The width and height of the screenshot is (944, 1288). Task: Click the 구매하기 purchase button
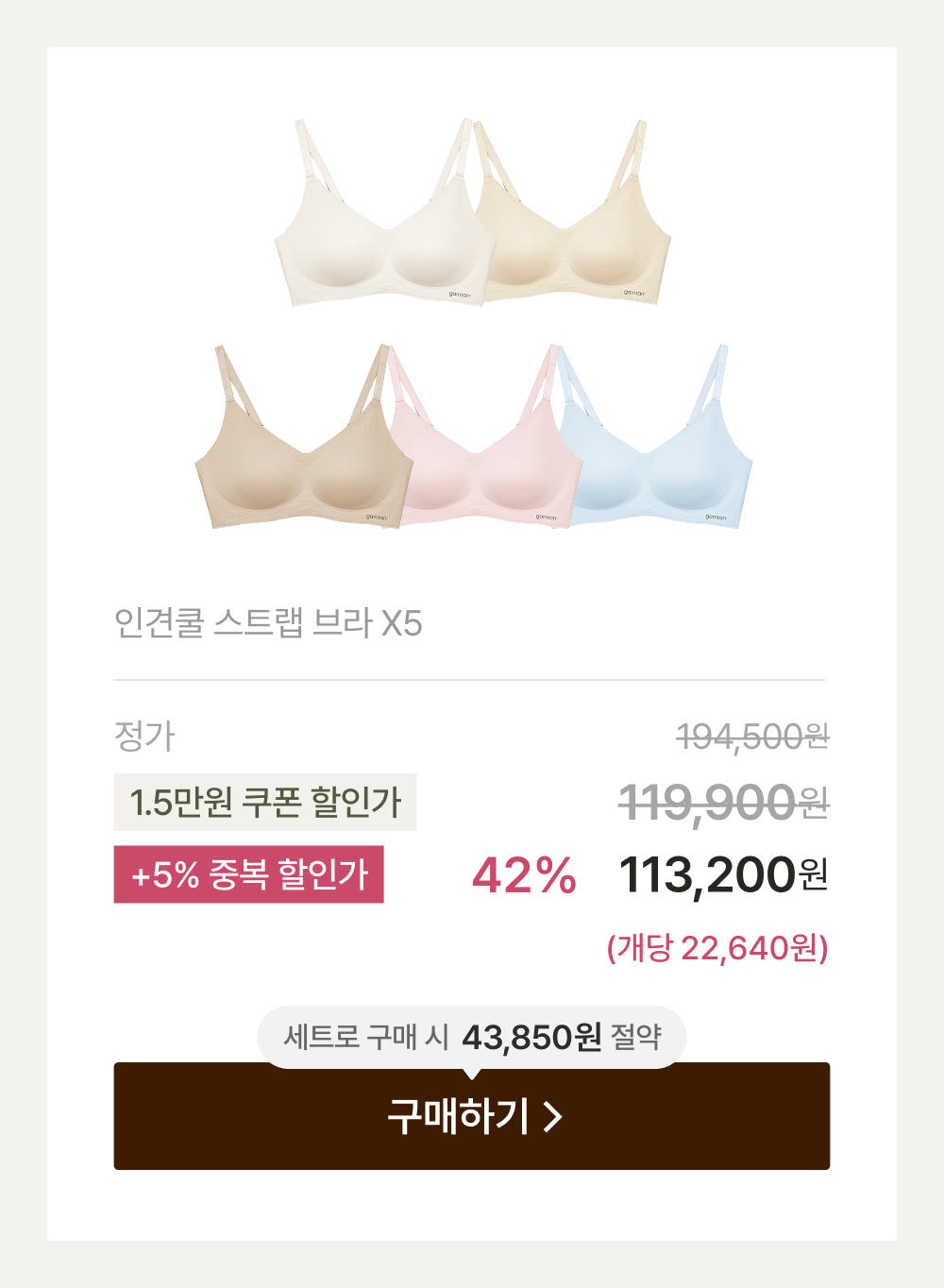click(x=472, y=1116)
